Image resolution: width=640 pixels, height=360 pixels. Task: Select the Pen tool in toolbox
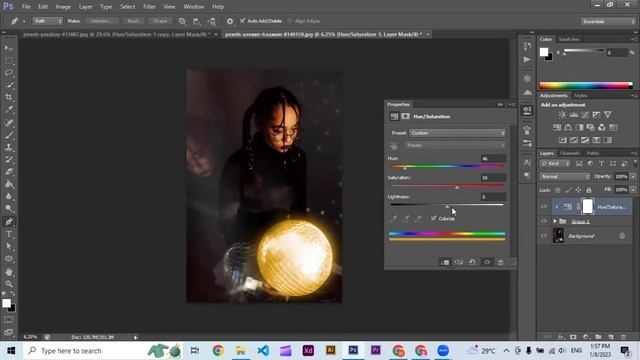pyautogui.click(x=9, y=222)
